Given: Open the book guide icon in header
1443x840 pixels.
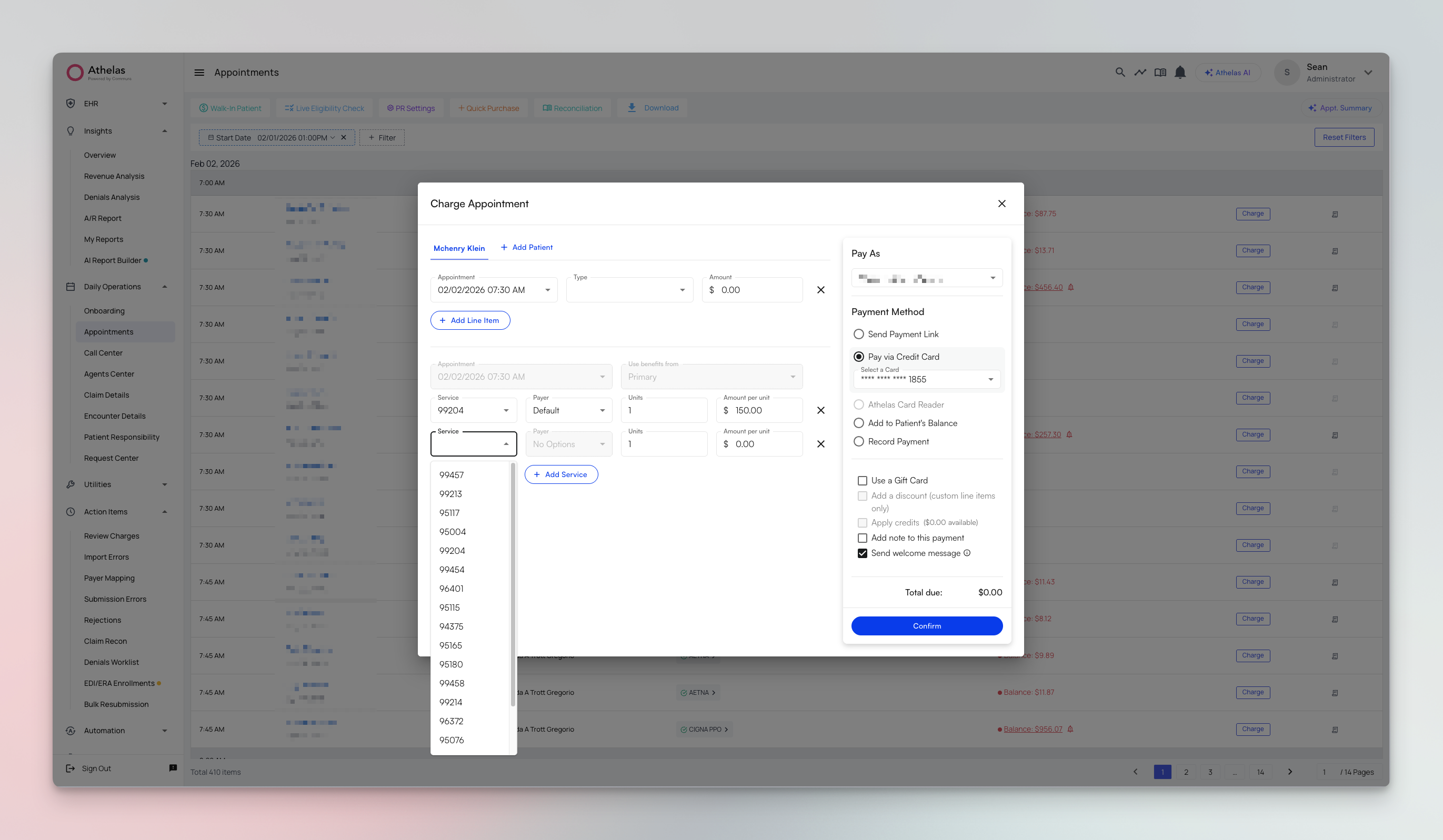Looking at the screenshot, I should pos(1159,73).
